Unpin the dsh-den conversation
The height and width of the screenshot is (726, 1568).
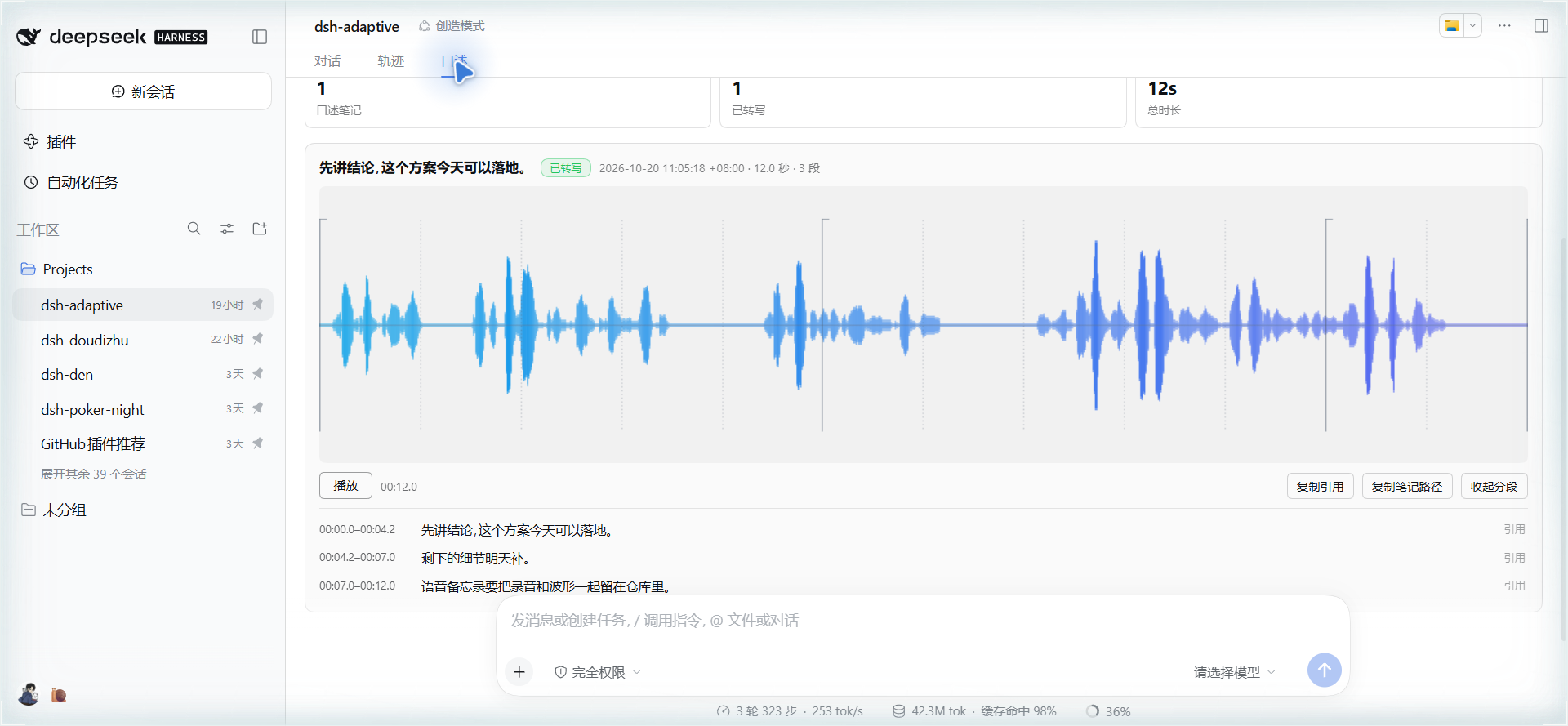(x=258, y=374)
